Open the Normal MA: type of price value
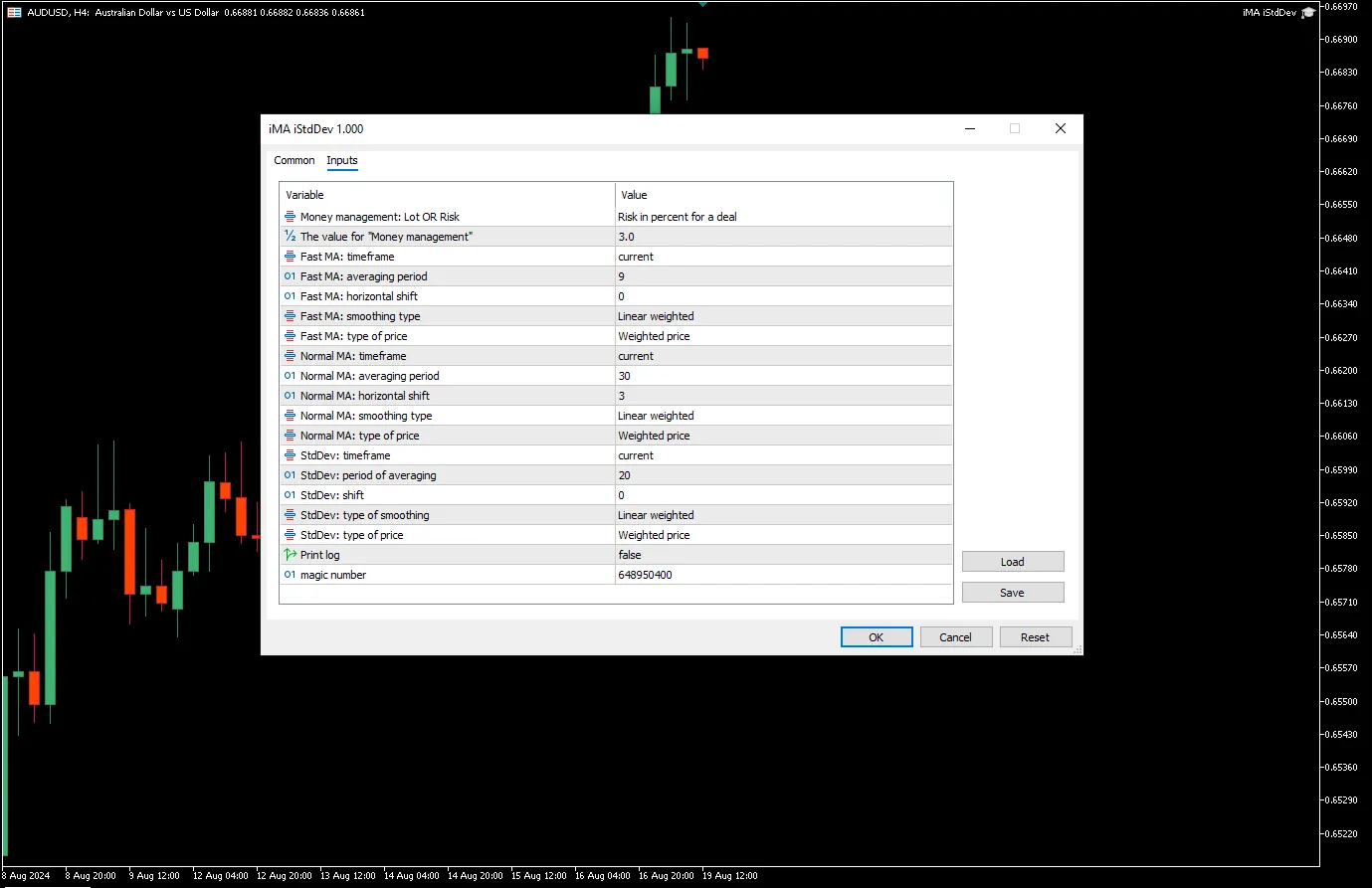The height and width of the screenshot is (888, 1372). tap(784, 436)
